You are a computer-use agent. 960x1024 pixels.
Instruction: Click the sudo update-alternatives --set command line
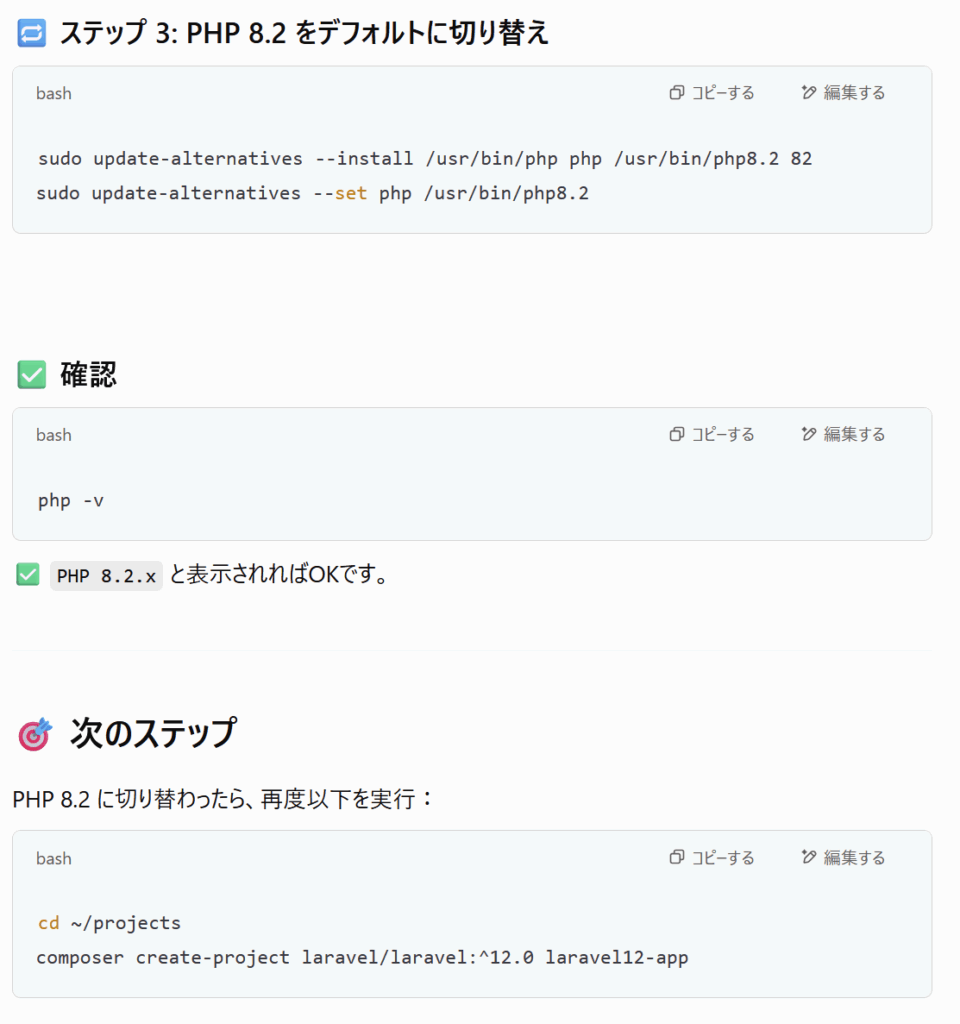(313, 193)
